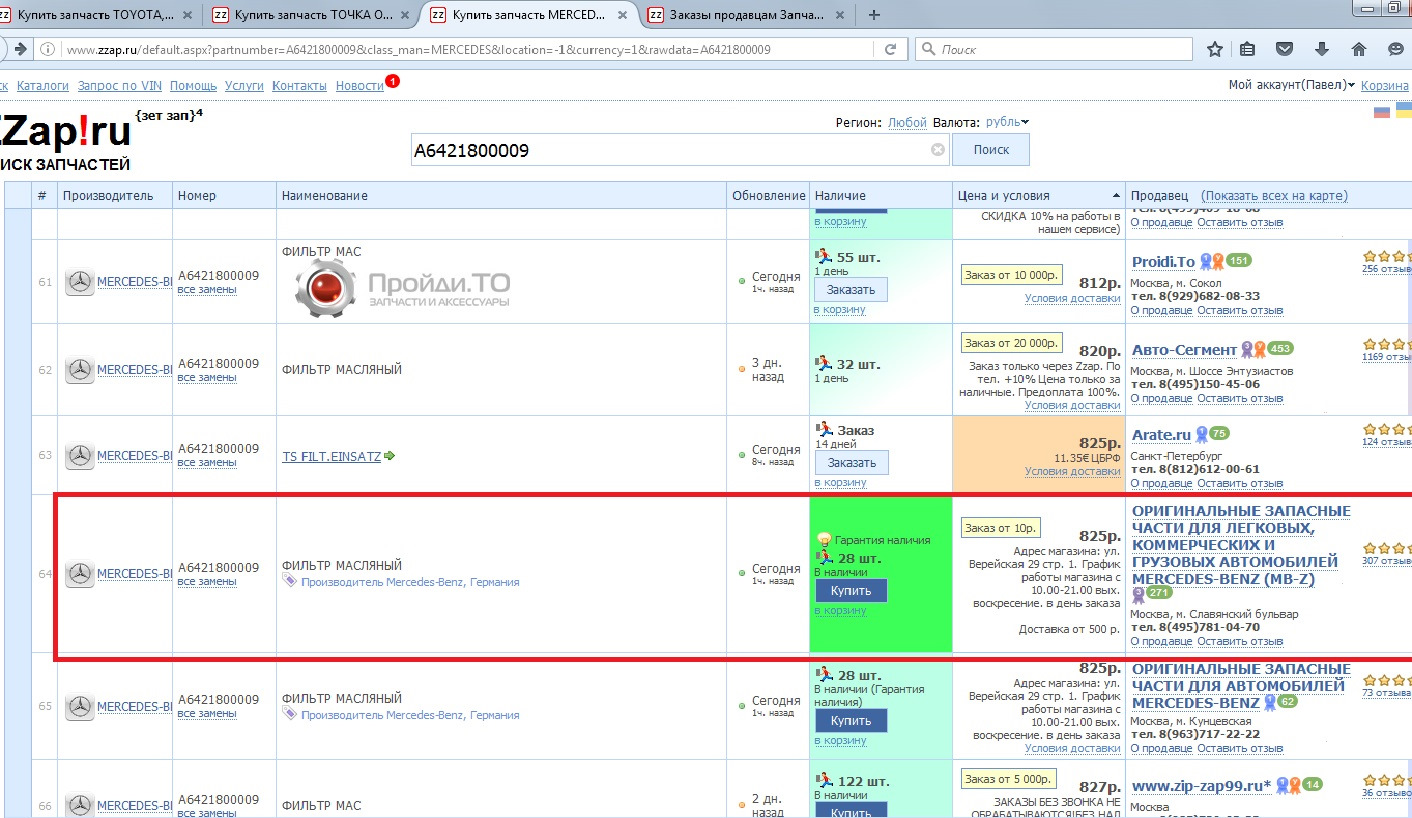Image resolution: width=1412 pixels, height=818 pixels.
Task: Switch to the ТОЧКА О parts tab
Action: tap(310, 15)
